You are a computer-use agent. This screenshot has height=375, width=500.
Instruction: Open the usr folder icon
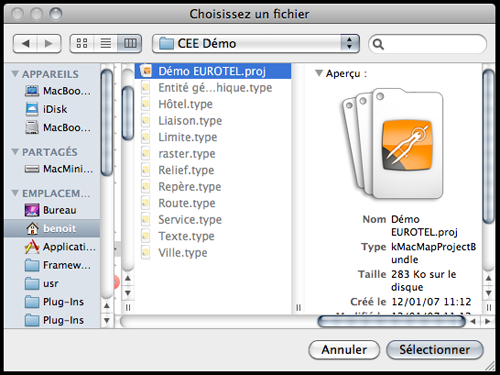(x=32, y=284)
